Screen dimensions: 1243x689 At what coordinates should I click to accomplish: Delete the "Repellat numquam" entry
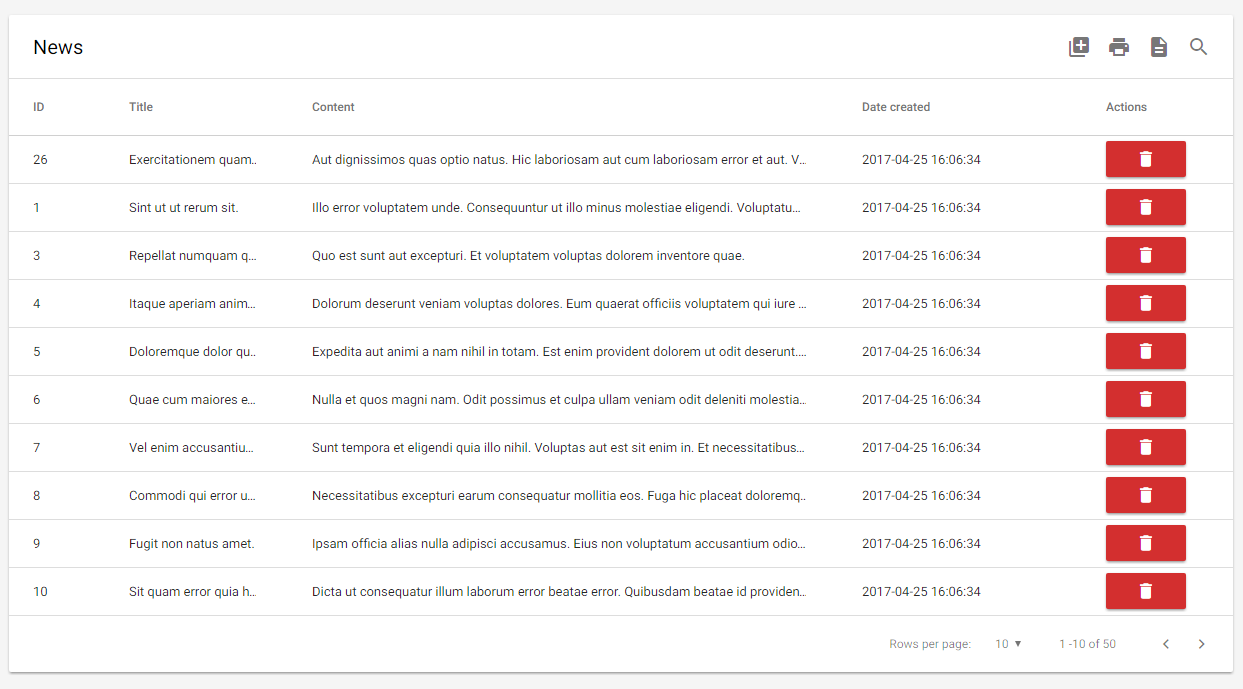(1145, 255)
